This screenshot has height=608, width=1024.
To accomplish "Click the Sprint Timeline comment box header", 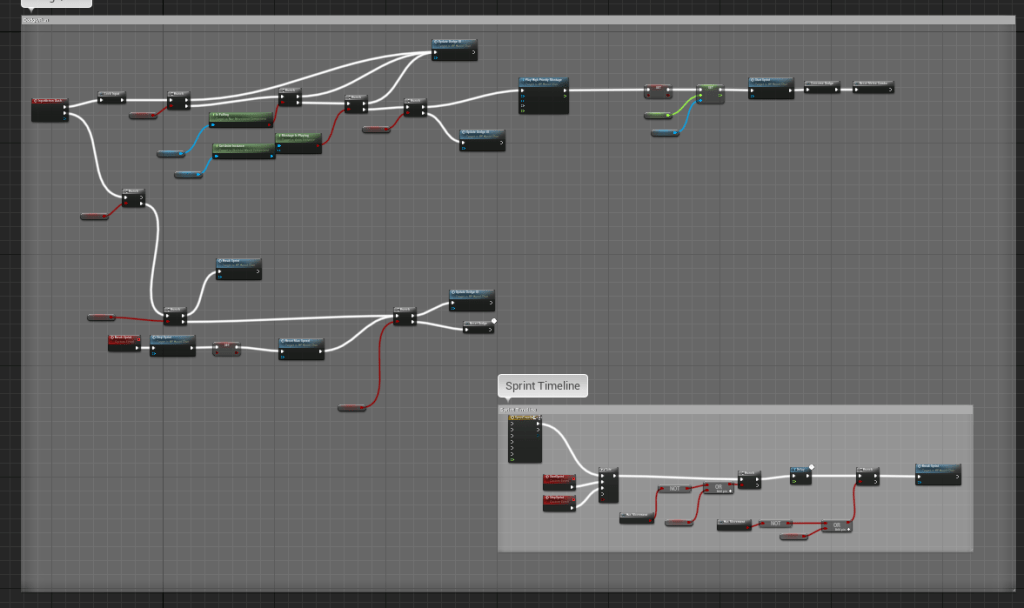I will click(734, 409).
